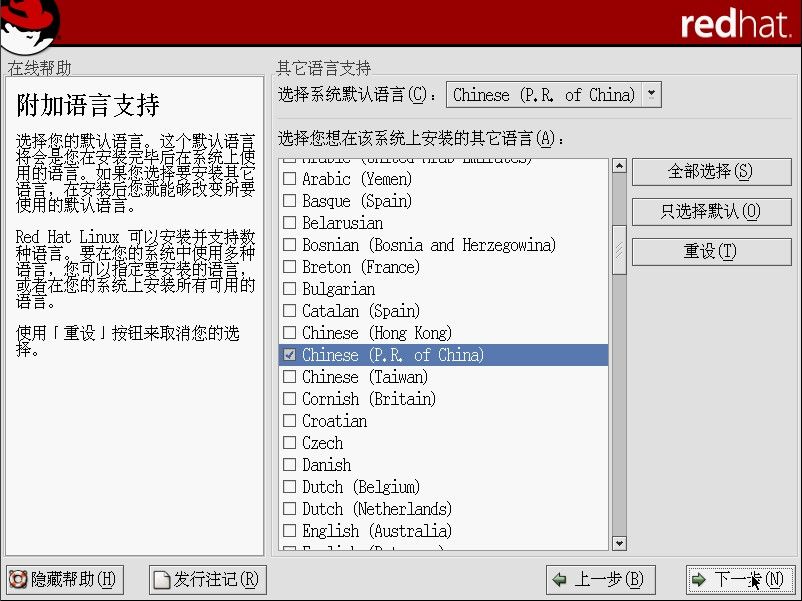Enable the Bulgarian checkbox
The image size is (802, 601).
pos(289,288)
